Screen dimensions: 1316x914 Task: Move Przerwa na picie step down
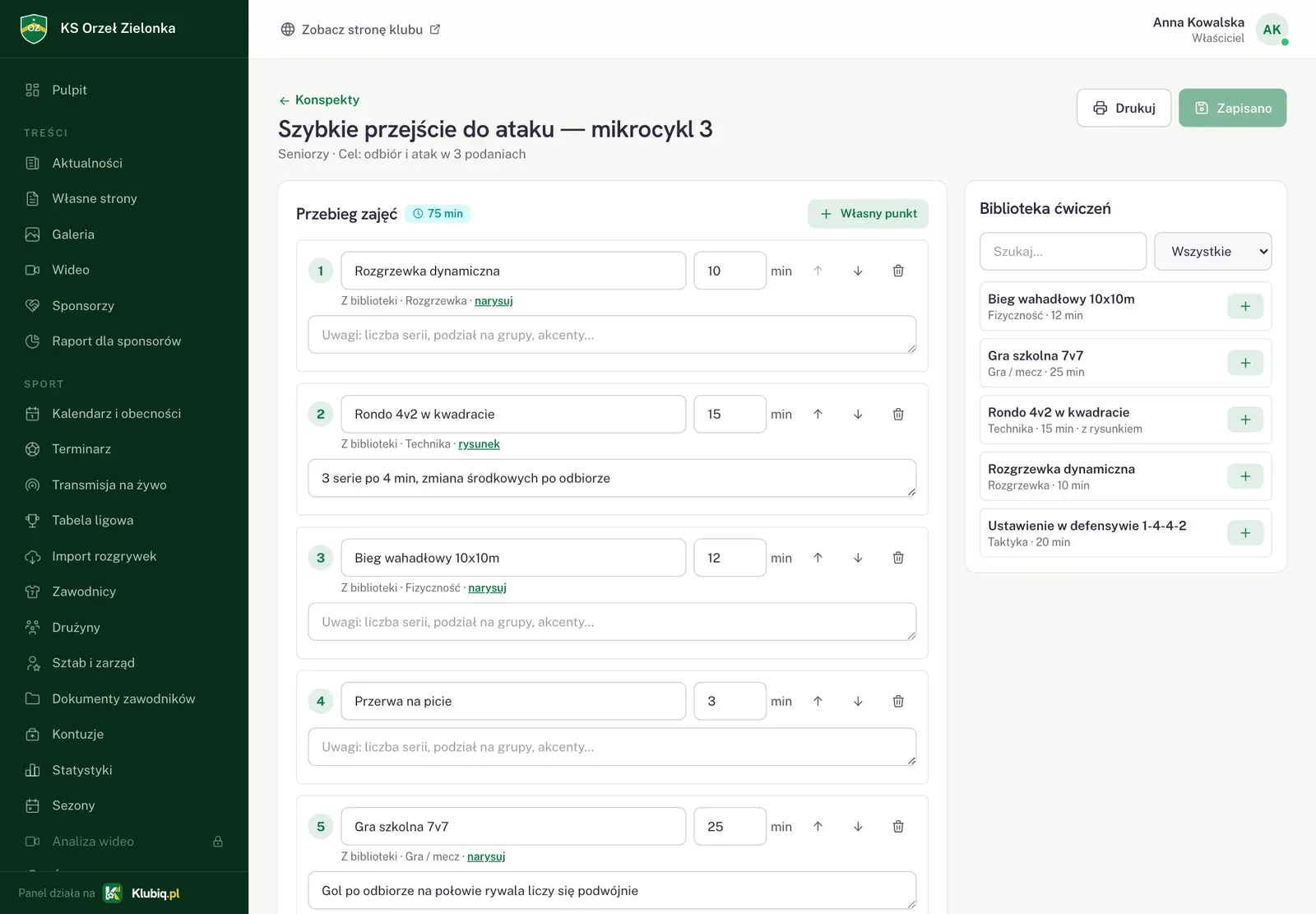click(858, 701)
